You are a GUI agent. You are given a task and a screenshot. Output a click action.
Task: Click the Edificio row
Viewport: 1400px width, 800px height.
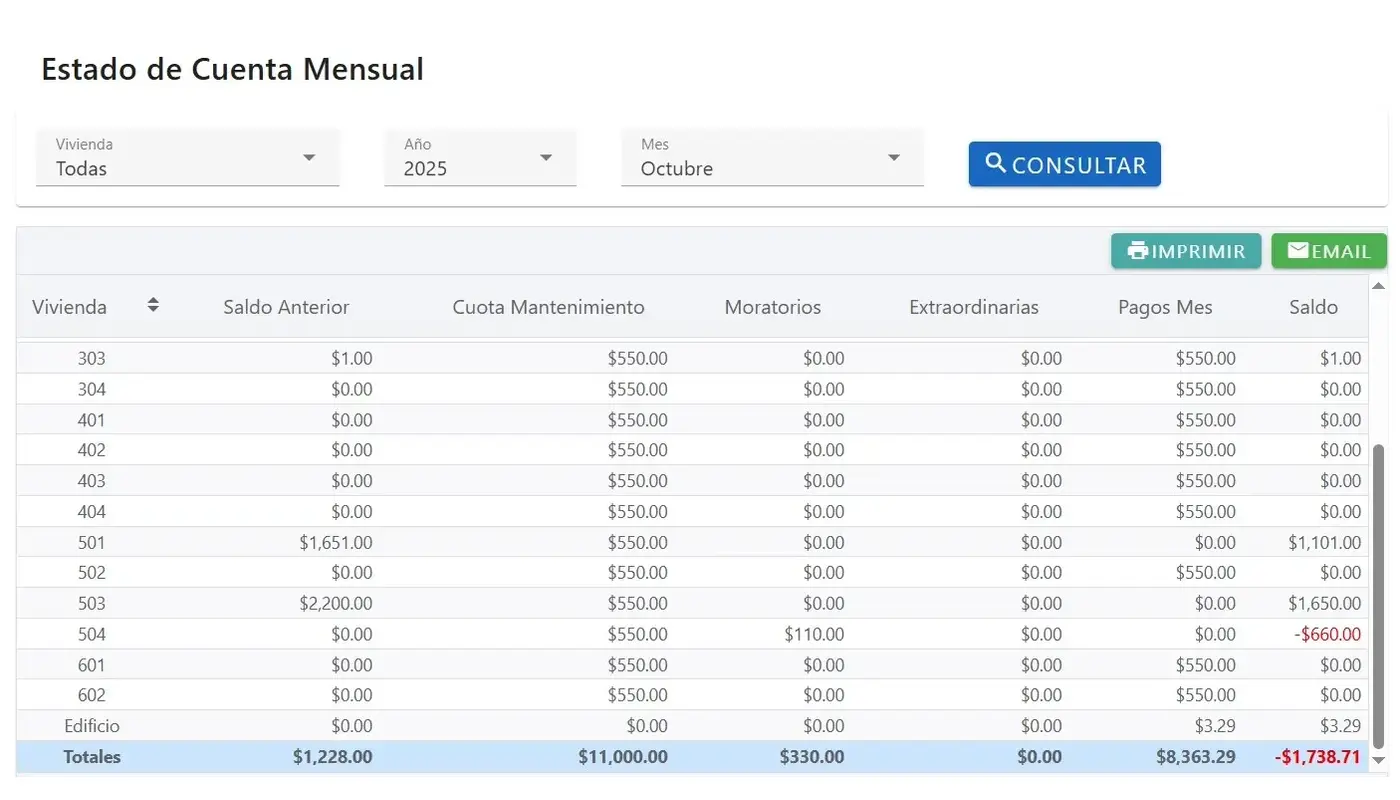click(x=92, y=726)
